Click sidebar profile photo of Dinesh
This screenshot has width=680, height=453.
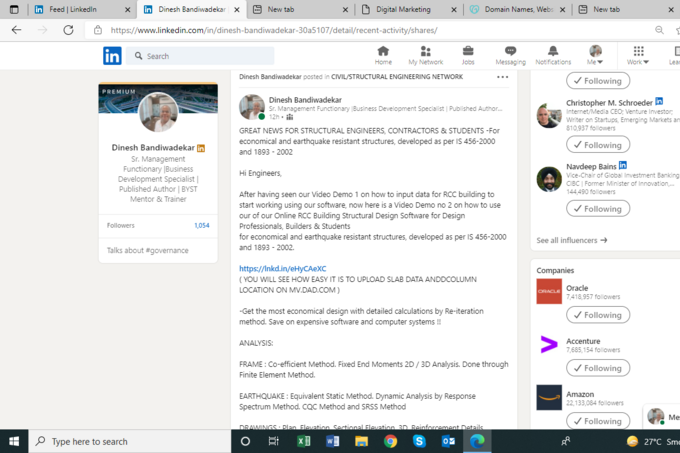[158, 112]
